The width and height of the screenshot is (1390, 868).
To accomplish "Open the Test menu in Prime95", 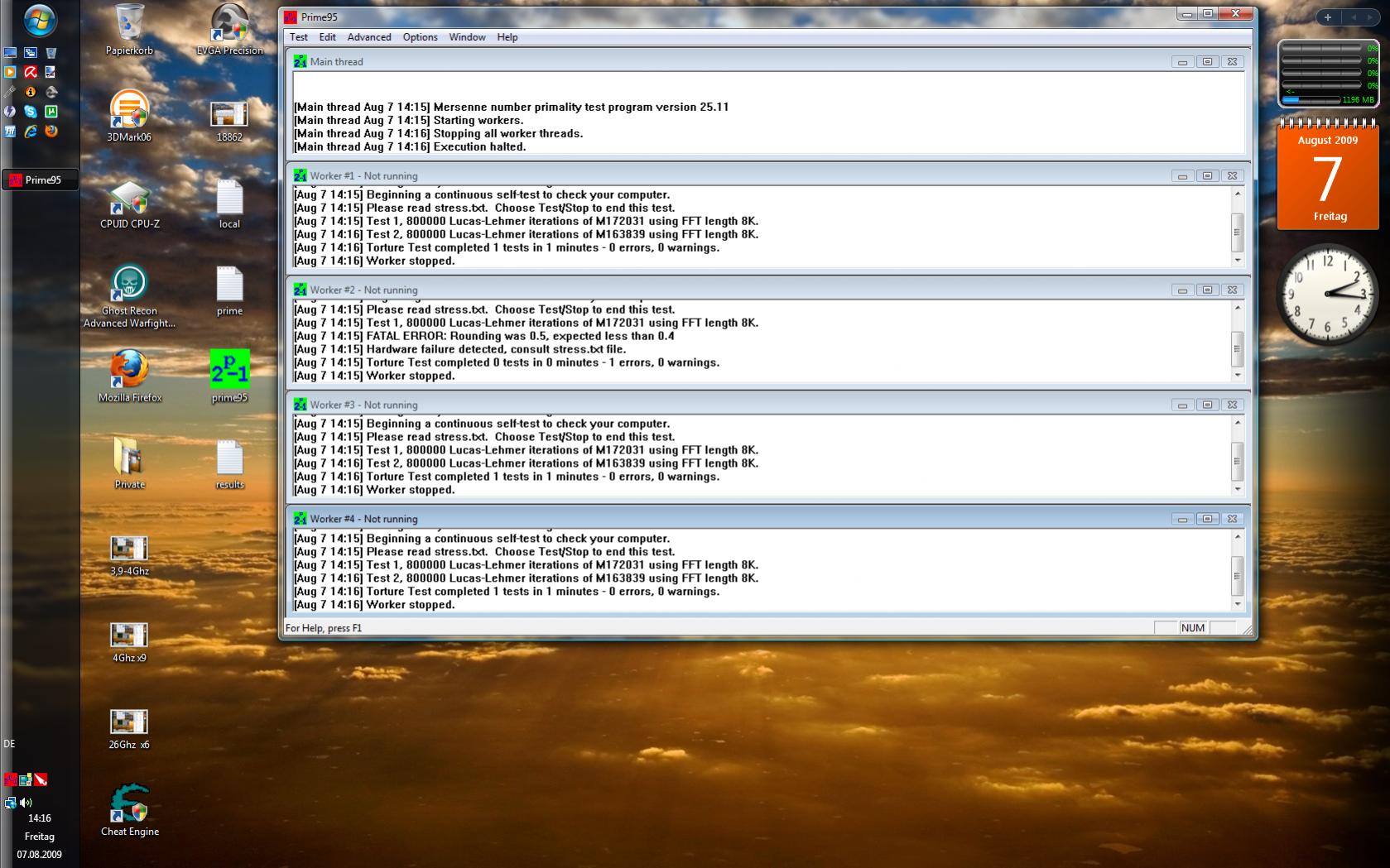I will [299, 37].
